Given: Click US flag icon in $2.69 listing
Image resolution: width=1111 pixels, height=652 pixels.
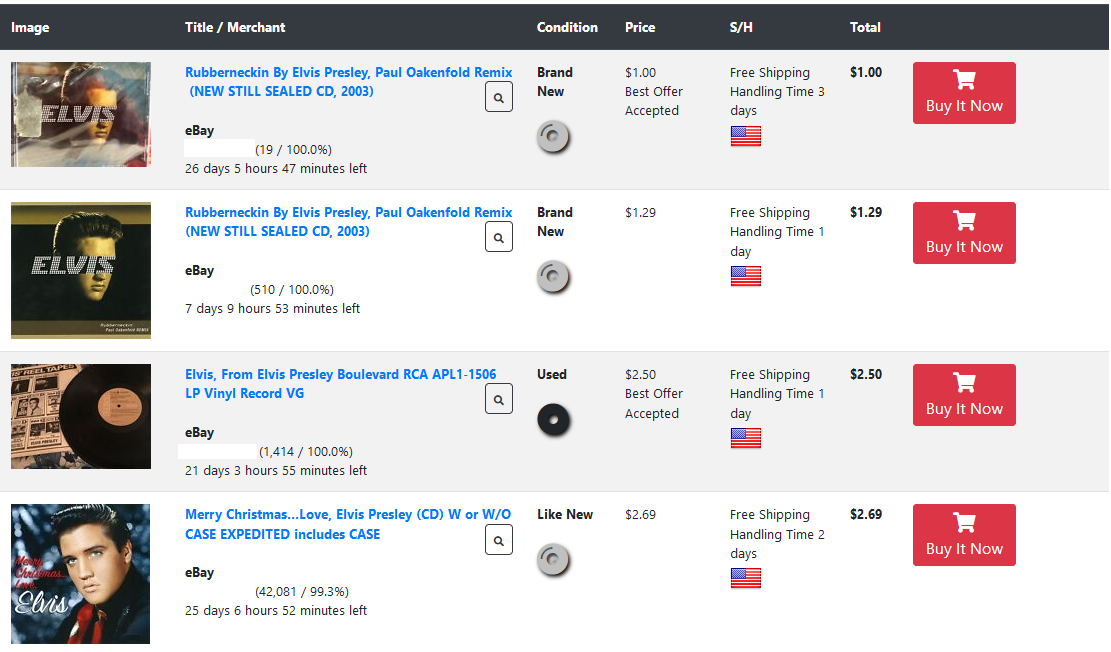Looking at the screenshot, I should (x=745, y=578).
